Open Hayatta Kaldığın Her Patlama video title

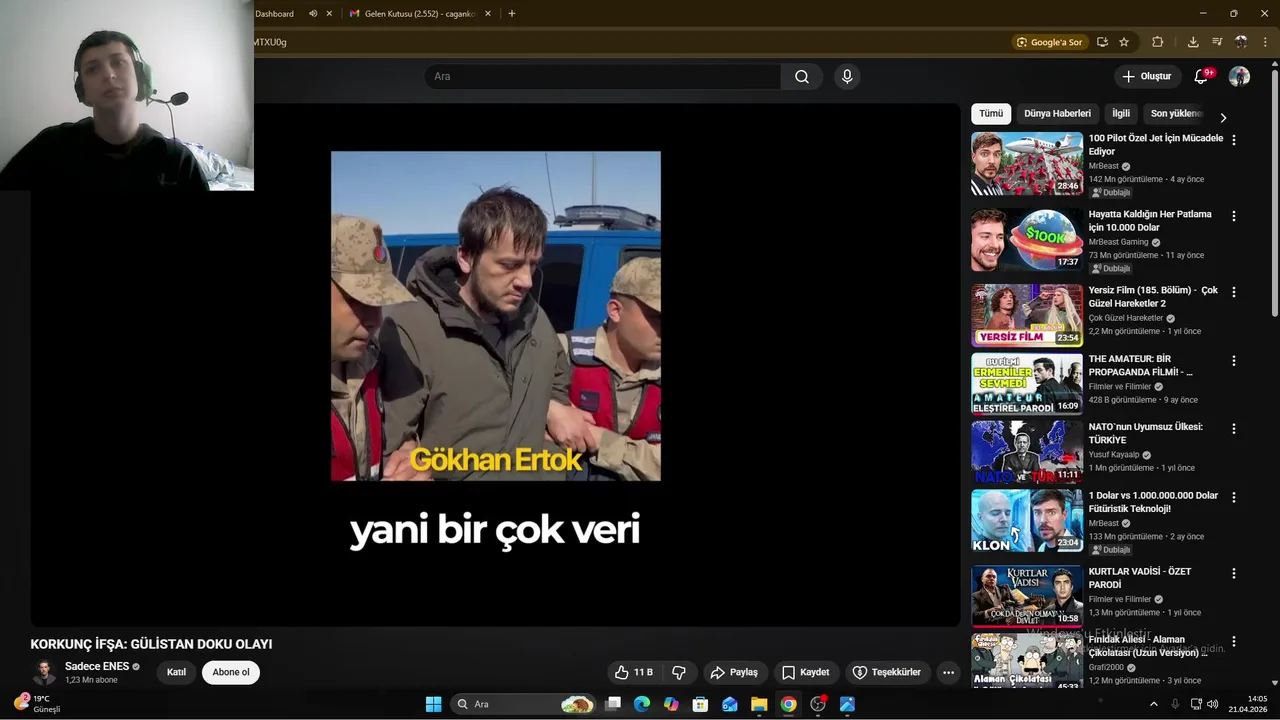1150,221
